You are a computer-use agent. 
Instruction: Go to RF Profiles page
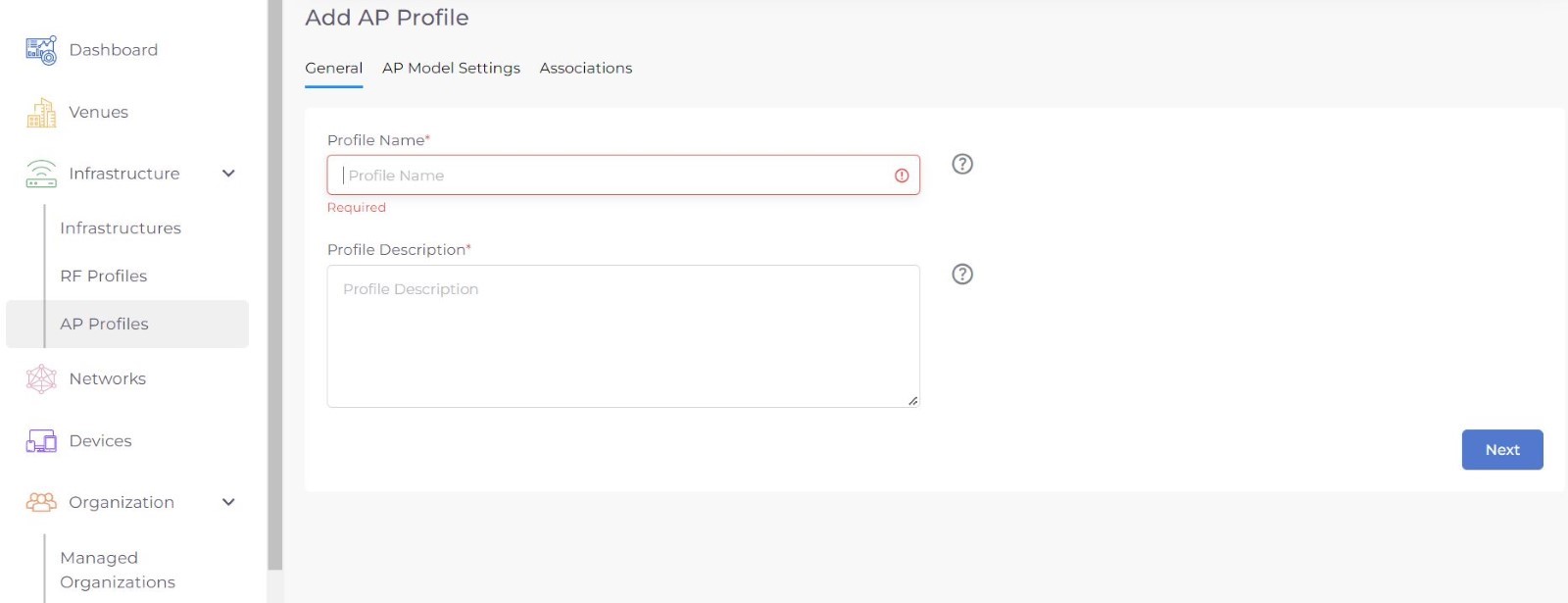pos(104,276)
